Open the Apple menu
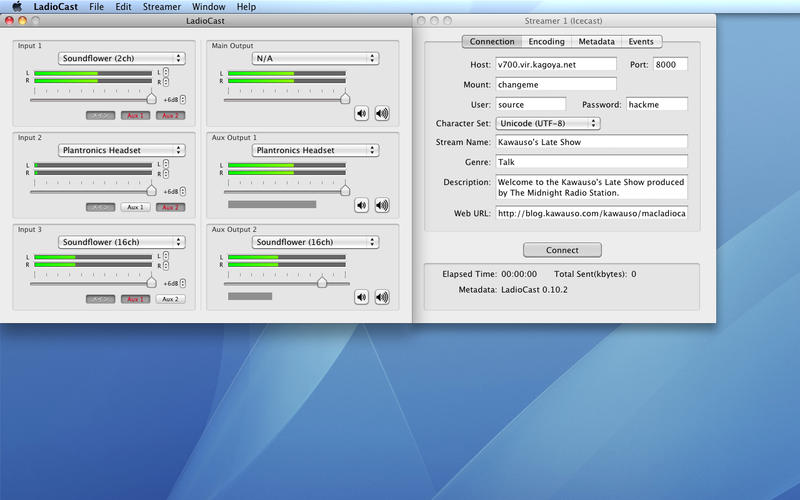The width and height of the screenshot is (800, 500). click(x=16, y=7)
